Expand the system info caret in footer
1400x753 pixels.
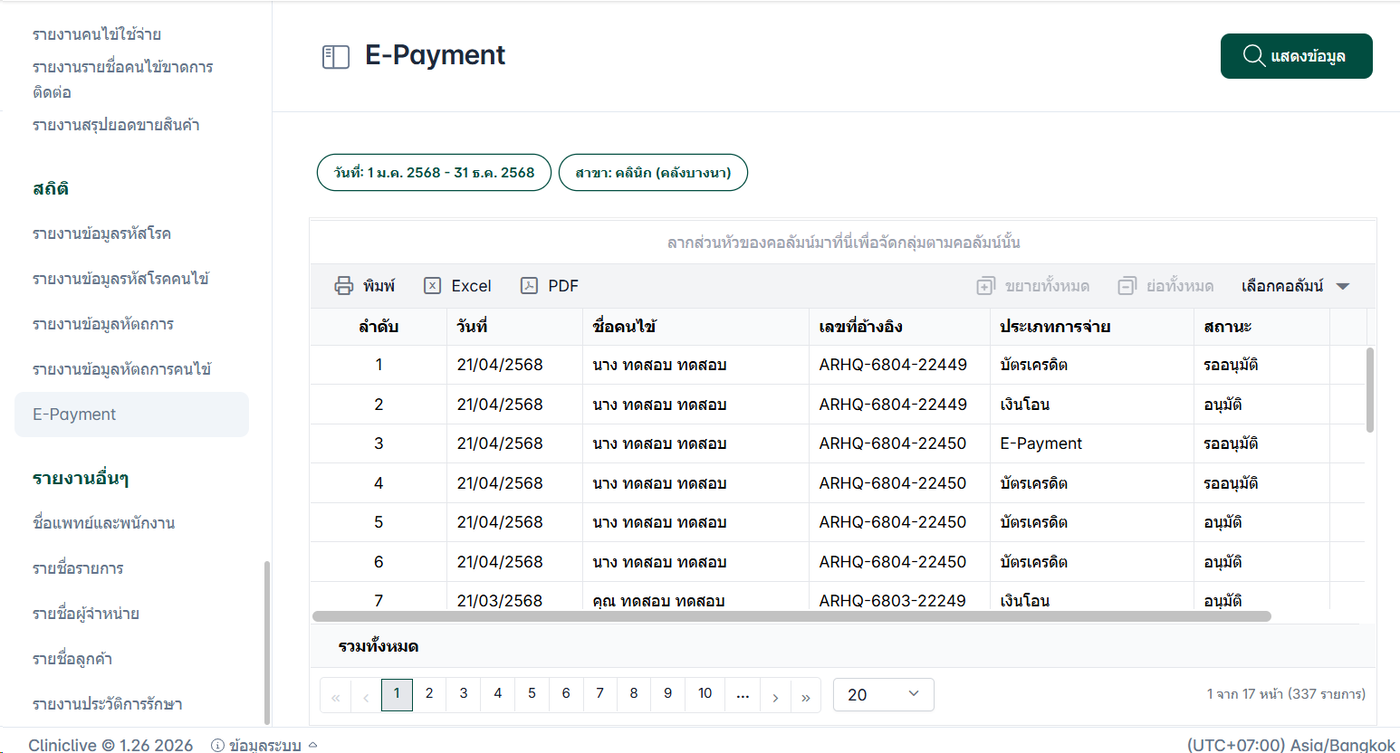[313, 745]
